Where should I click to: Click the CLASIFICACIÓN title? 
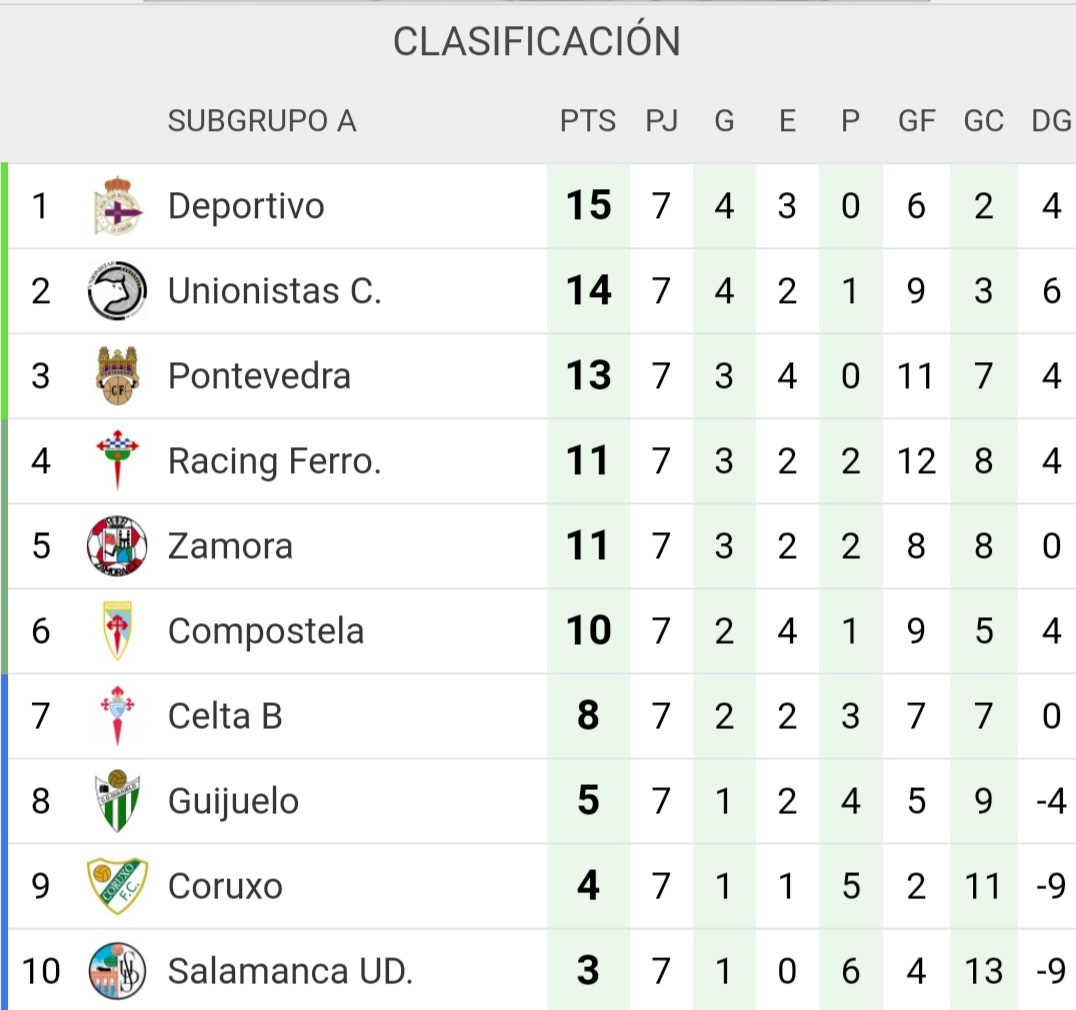click(537, 42)
